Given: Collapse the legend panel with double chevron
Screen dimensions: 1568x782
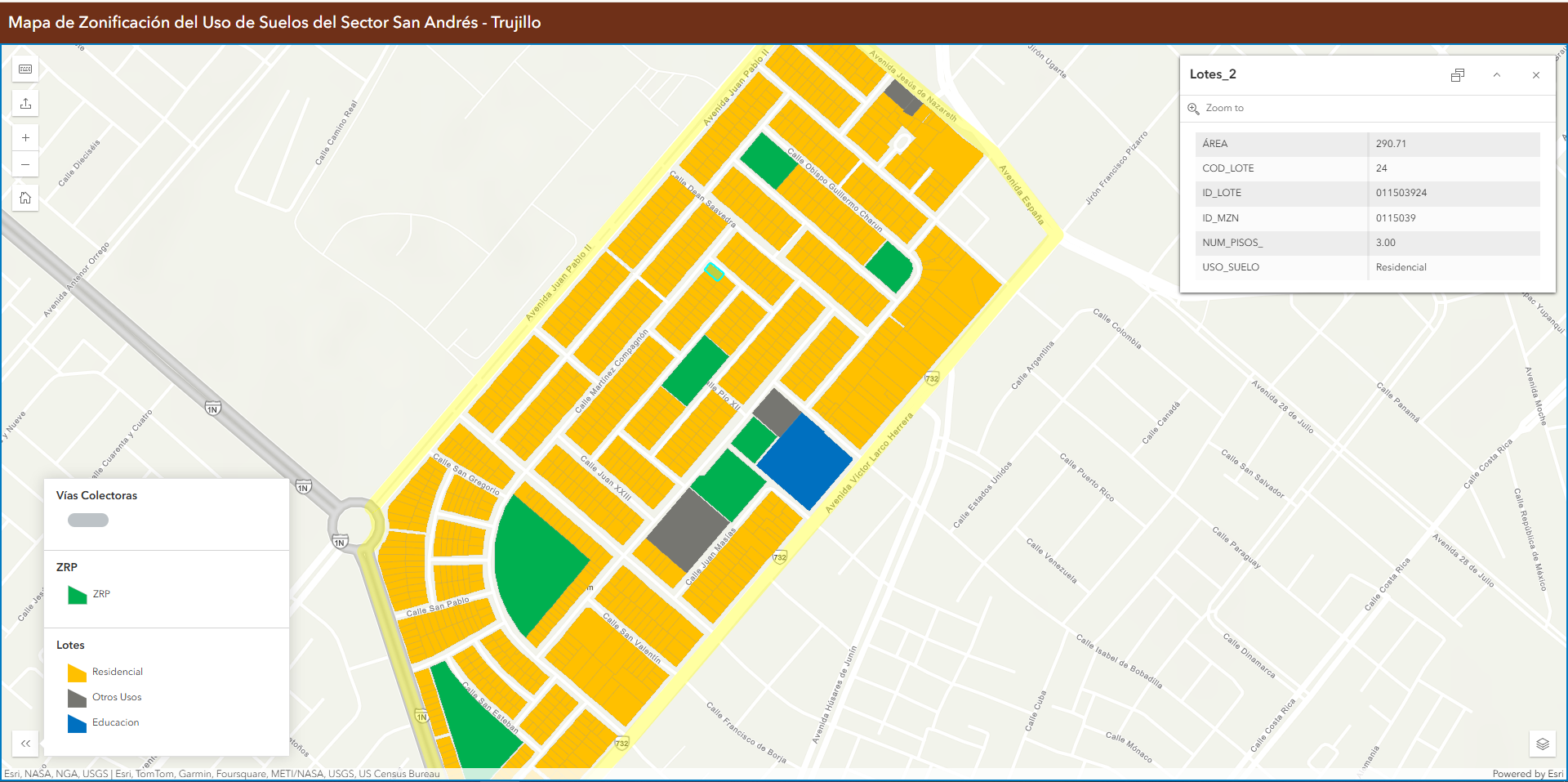Looking at the screenshot, I should point(25,744).
